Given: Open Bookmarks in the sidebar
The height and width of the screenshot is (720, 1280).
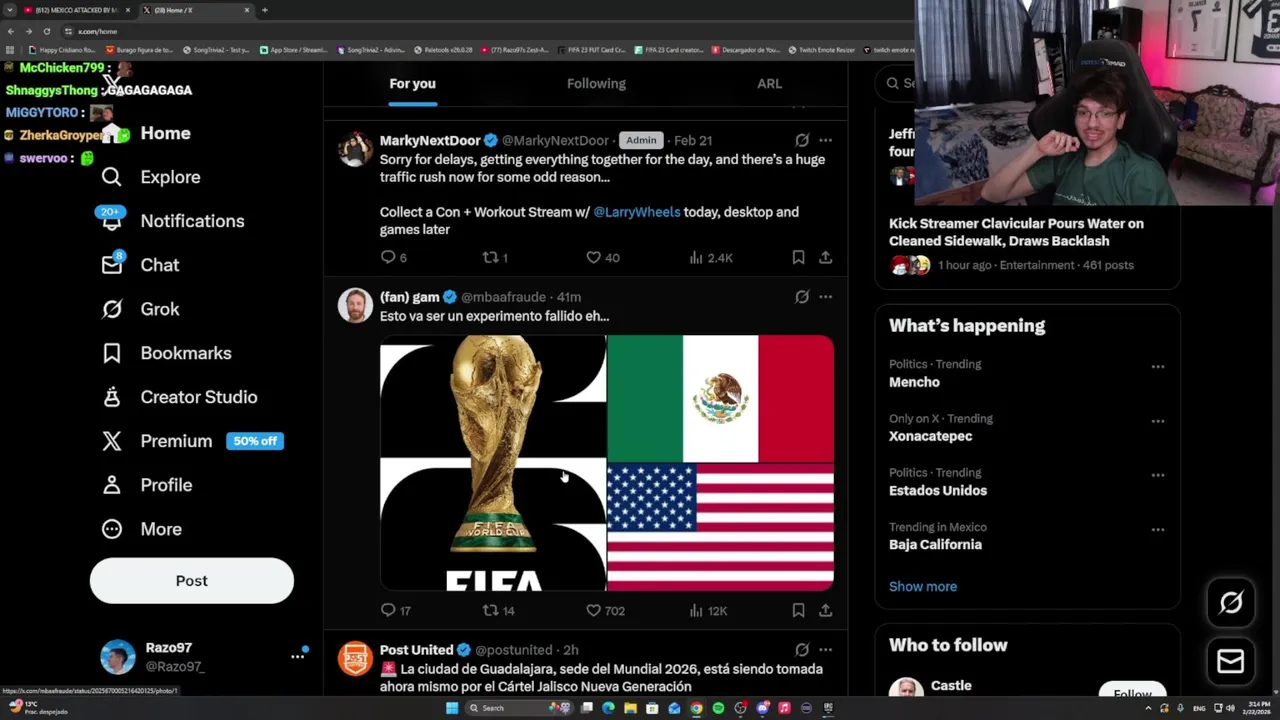Looking at the screenshot, I should pos(166,353).
